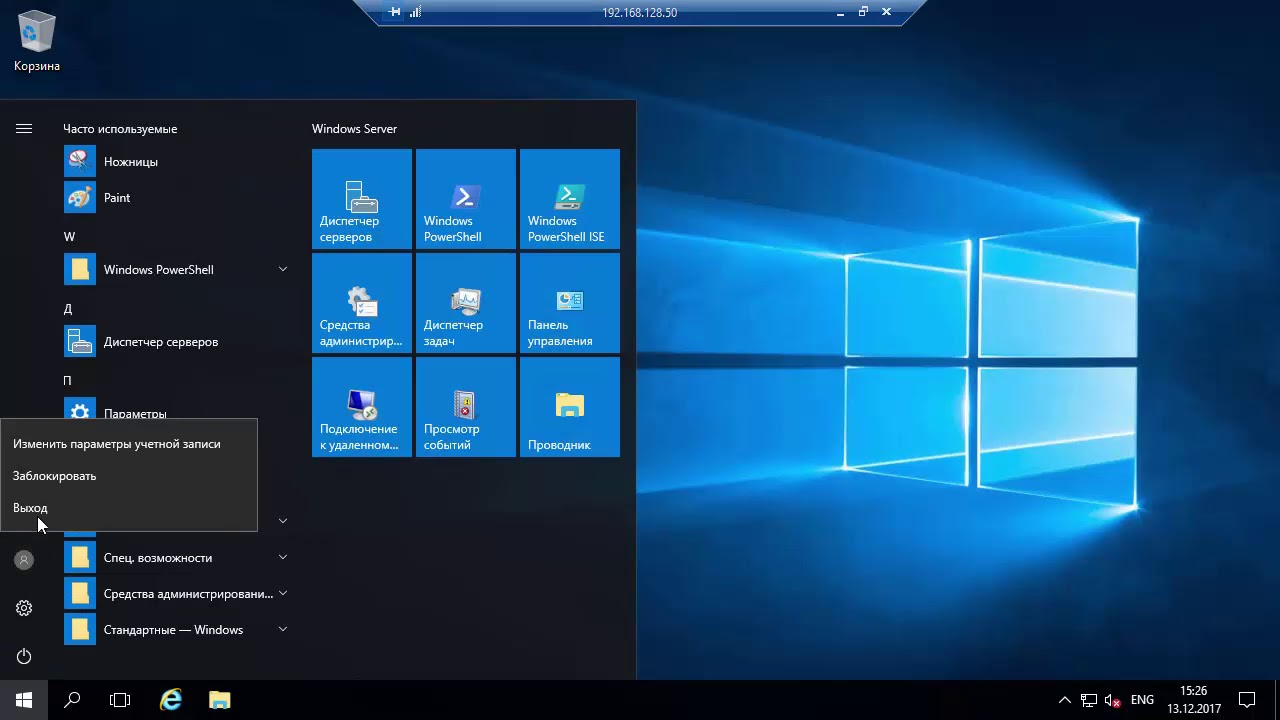Click the letter Д group header
Screen dimensions: 1280x720
(68, 309)
